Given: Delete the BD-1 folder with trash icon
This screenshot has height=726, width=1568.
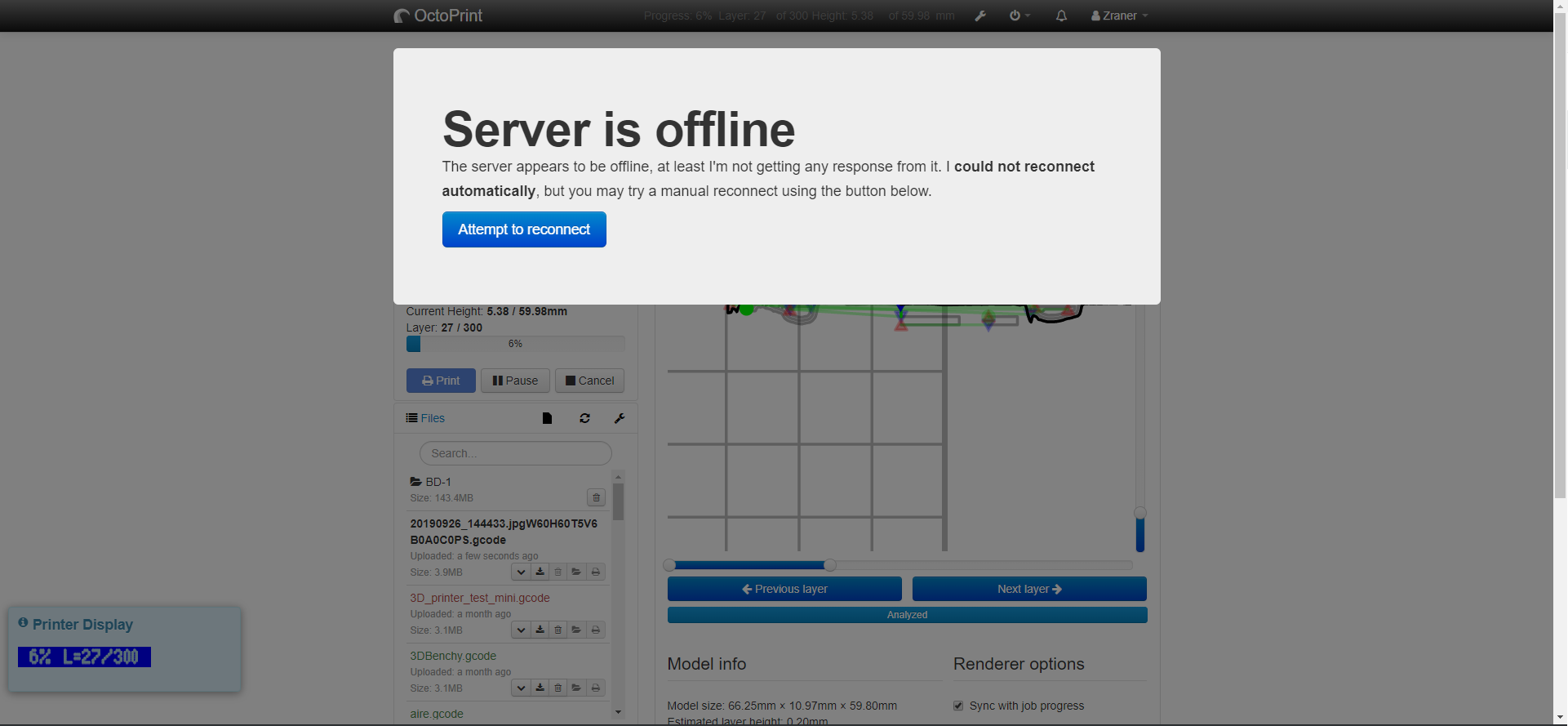Looking at the screenshot, I should pos(596,497).
